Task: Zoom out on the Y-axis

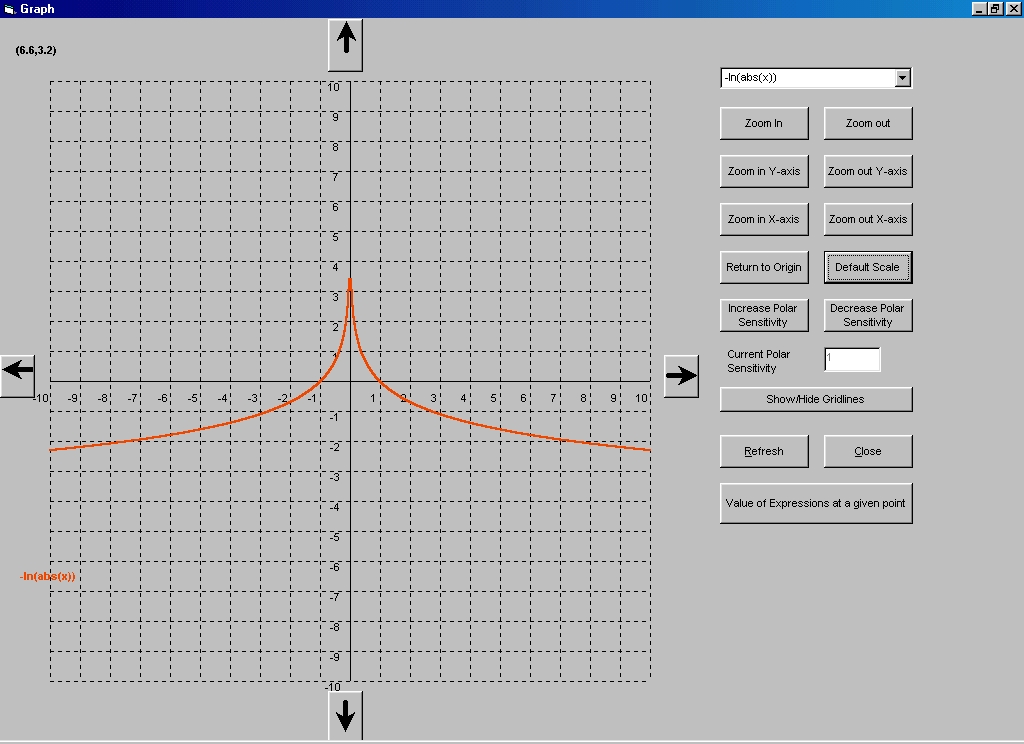Action: pyautogui.click(x=868, y=171)
